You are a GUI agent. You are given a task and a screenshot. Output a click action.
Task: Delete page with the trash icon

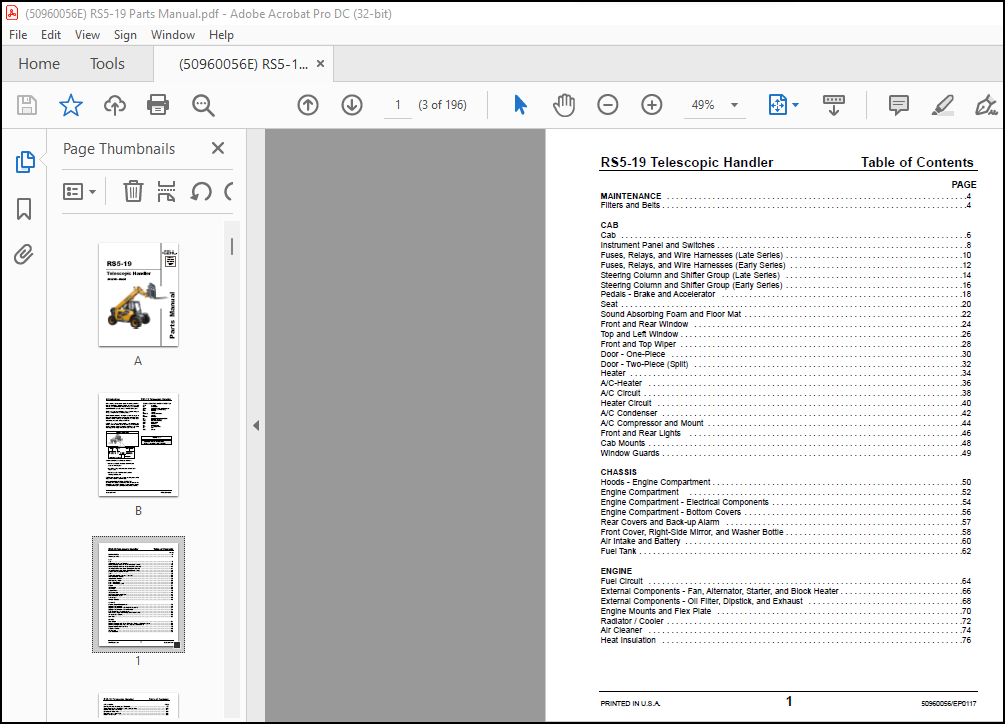133,191
